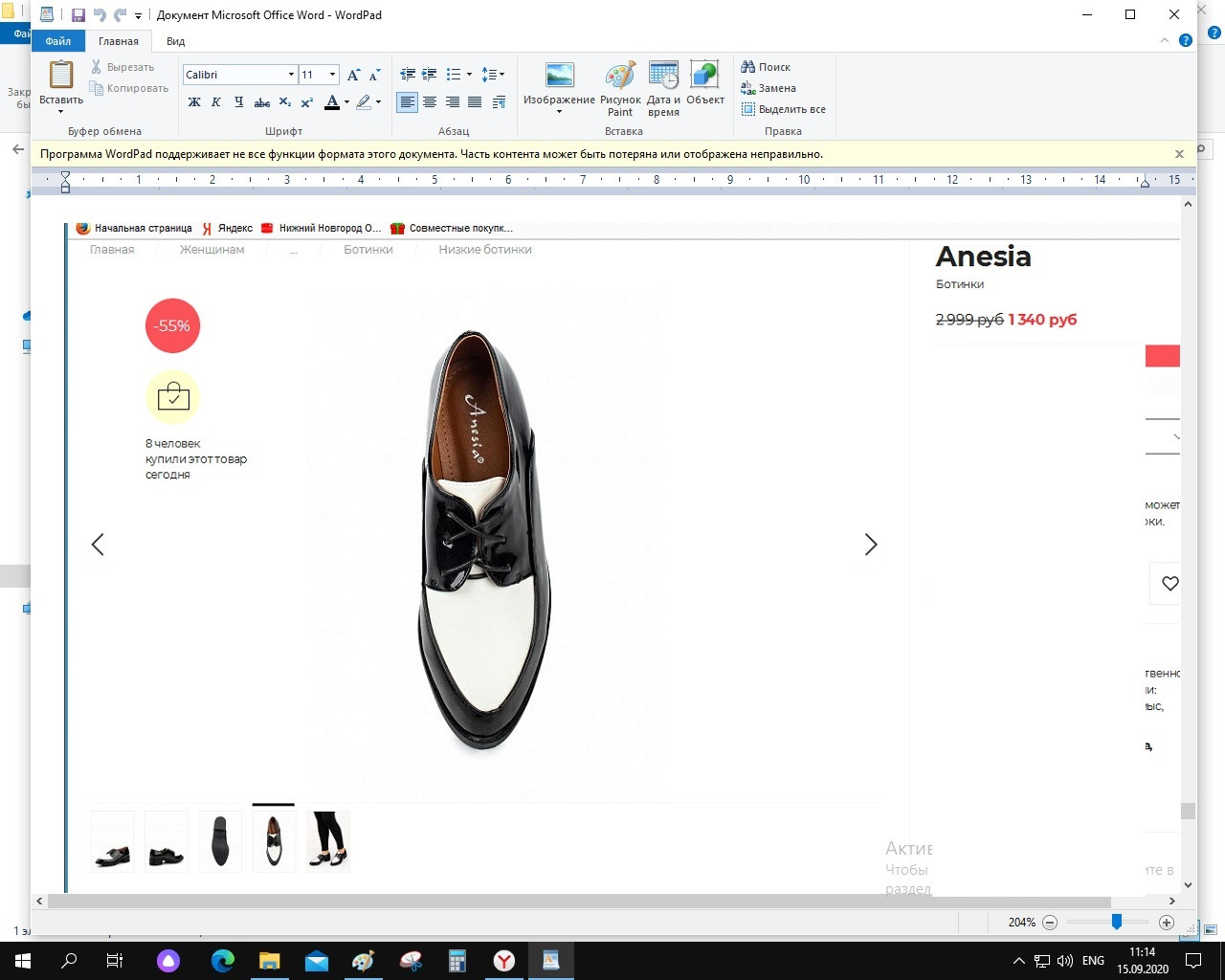Switch to the Вид ribbon tab
The height and width of the screenshot is (980, 1225).
click(175, 41)
